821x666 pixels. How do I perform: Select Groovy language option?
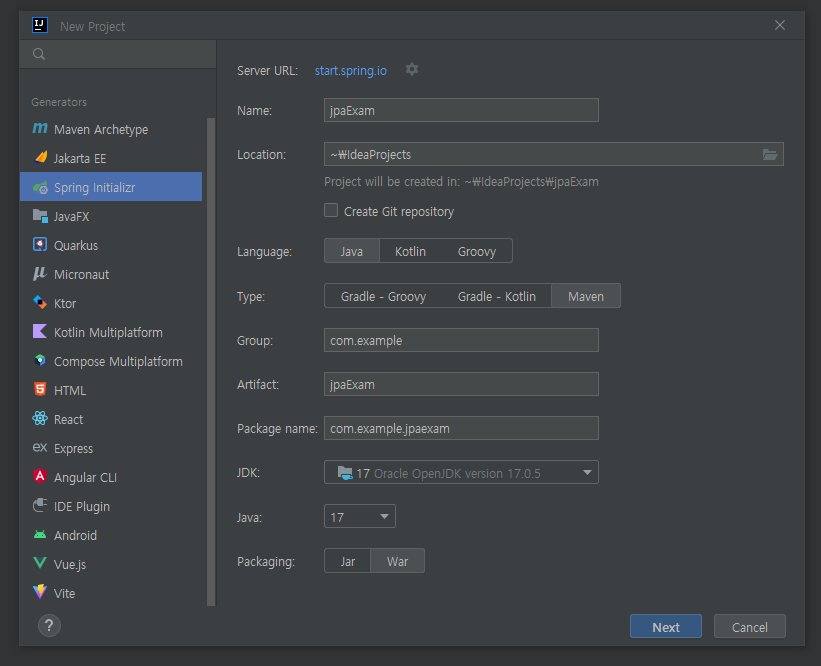pos(476,251)
